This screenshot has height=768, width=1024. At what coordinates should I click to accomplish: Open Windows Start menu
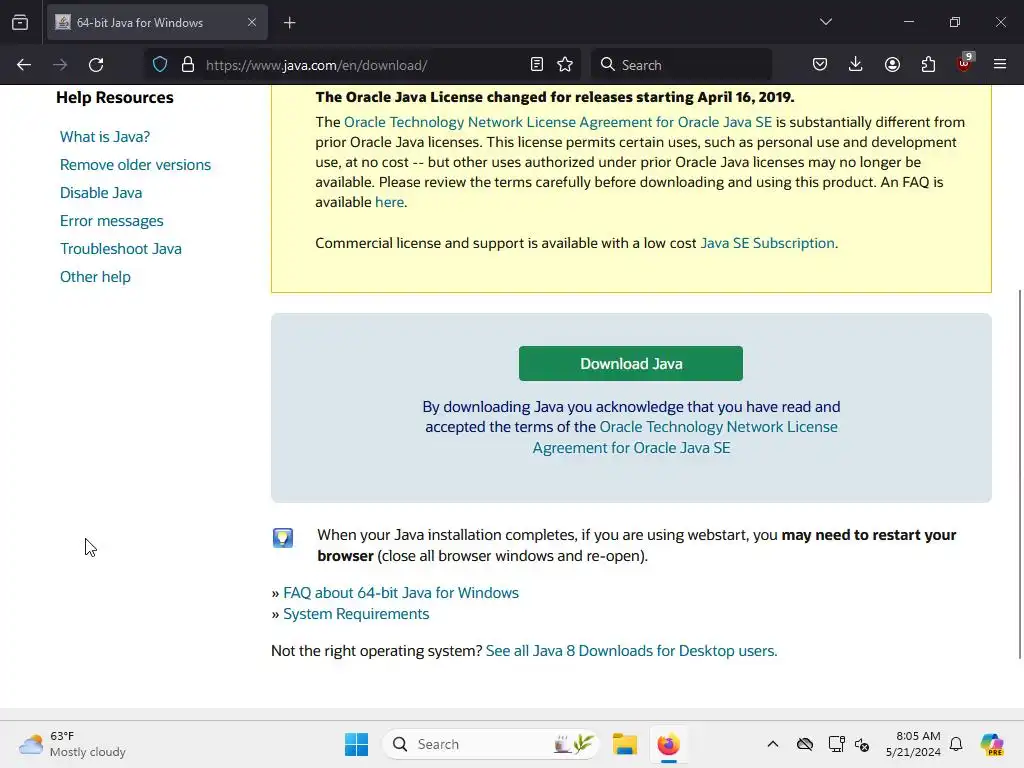click(x=357, y=744)
